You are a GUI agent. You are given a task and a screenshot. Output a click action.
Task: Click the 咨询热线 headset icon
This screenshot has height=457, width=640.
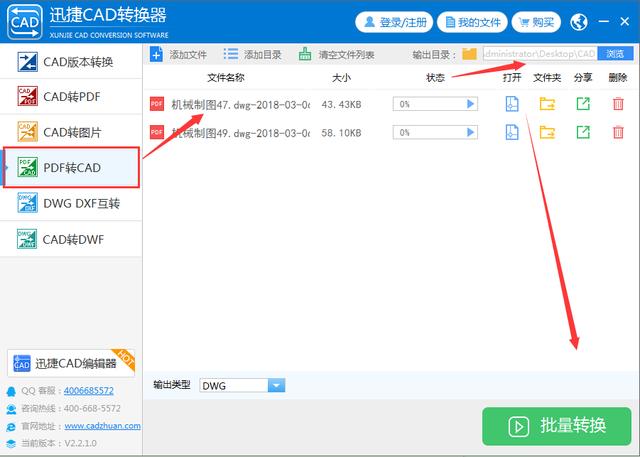tap(11, 409)
